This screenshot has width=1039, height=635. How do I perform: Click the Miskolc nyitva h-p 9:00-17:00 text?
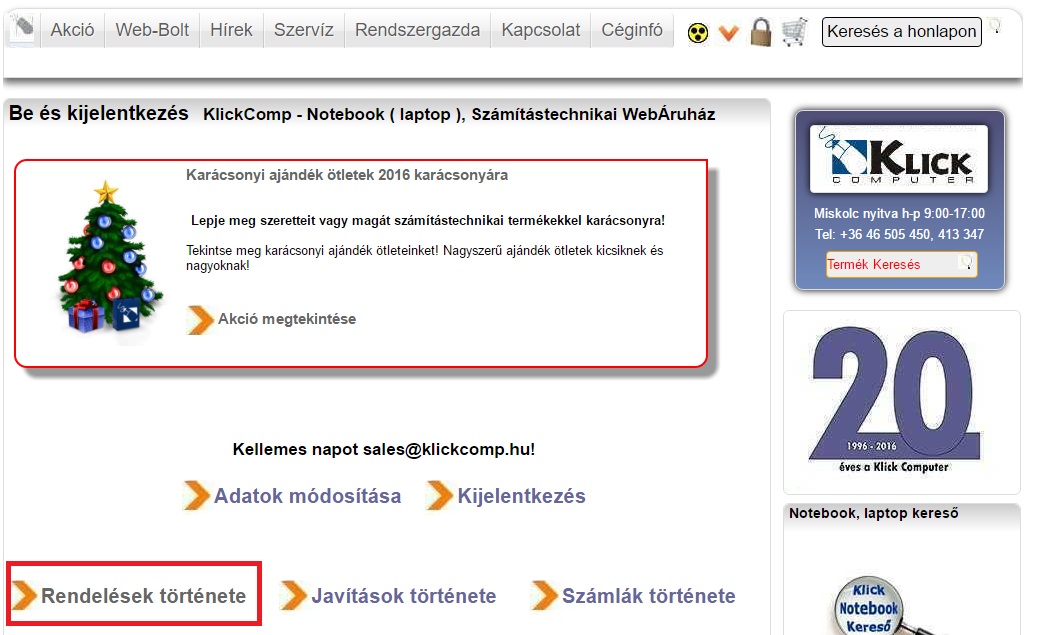[x=899, y=213]
